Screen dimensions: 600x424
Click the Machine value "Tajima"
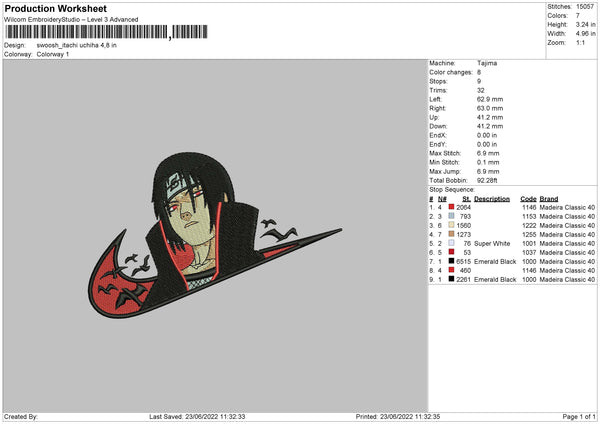(x=487, y=63)
